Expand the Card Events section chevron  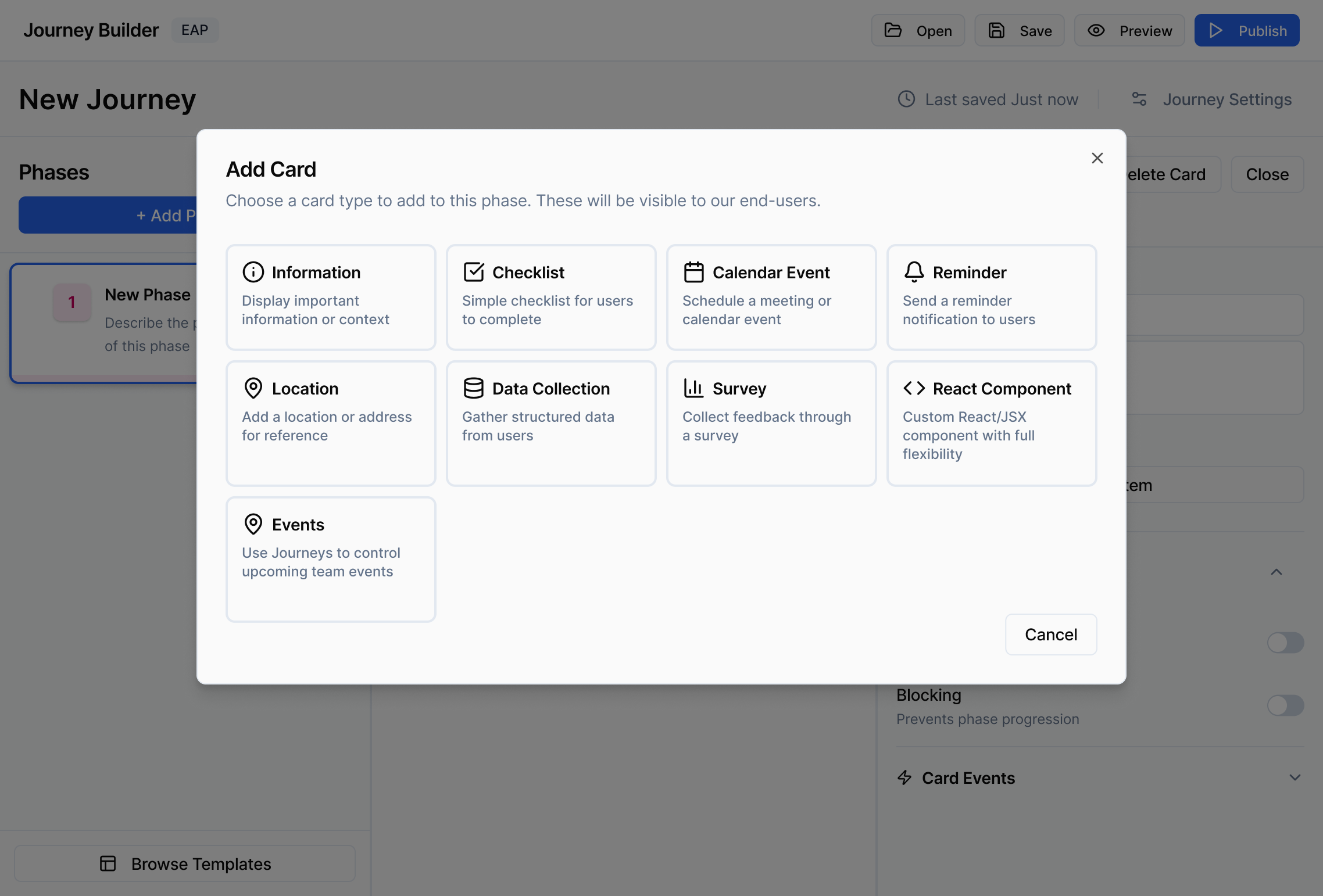tap(1295, 777)
